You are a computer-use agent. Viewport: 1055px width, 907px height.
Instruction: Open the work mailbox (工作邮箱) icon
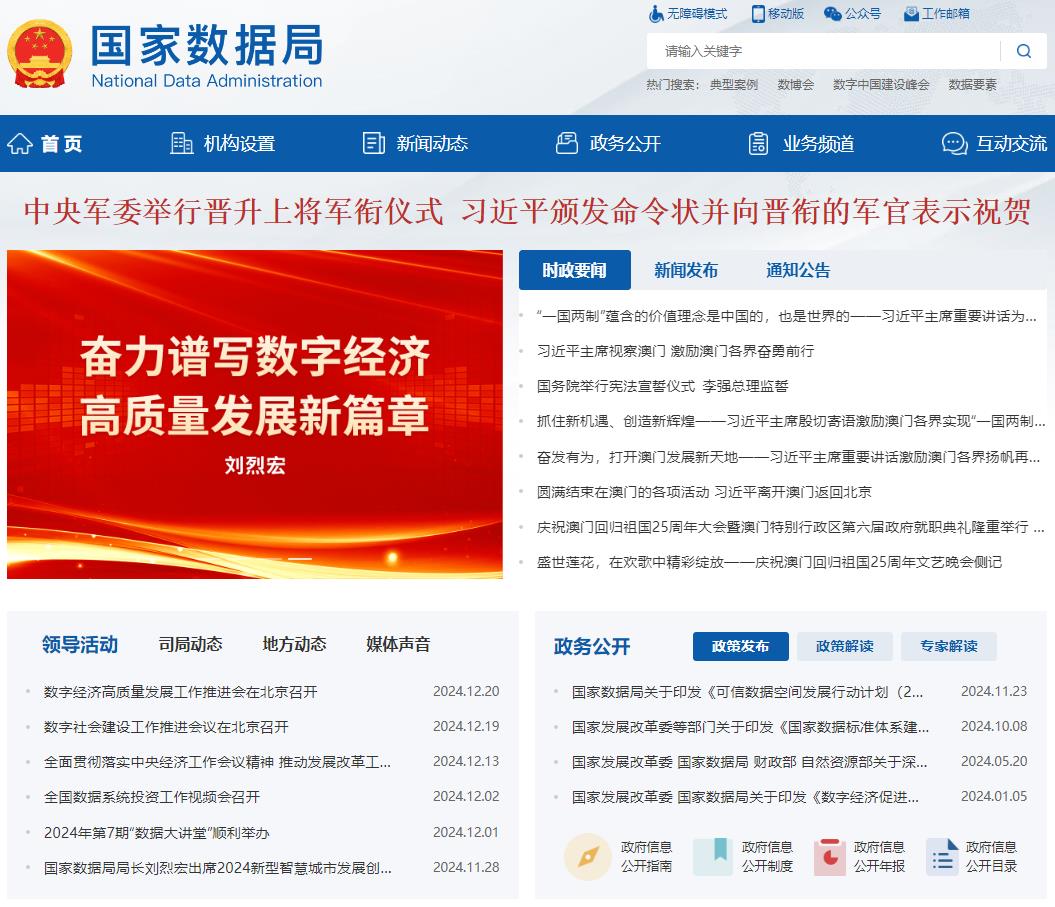(x=911, y=14)
